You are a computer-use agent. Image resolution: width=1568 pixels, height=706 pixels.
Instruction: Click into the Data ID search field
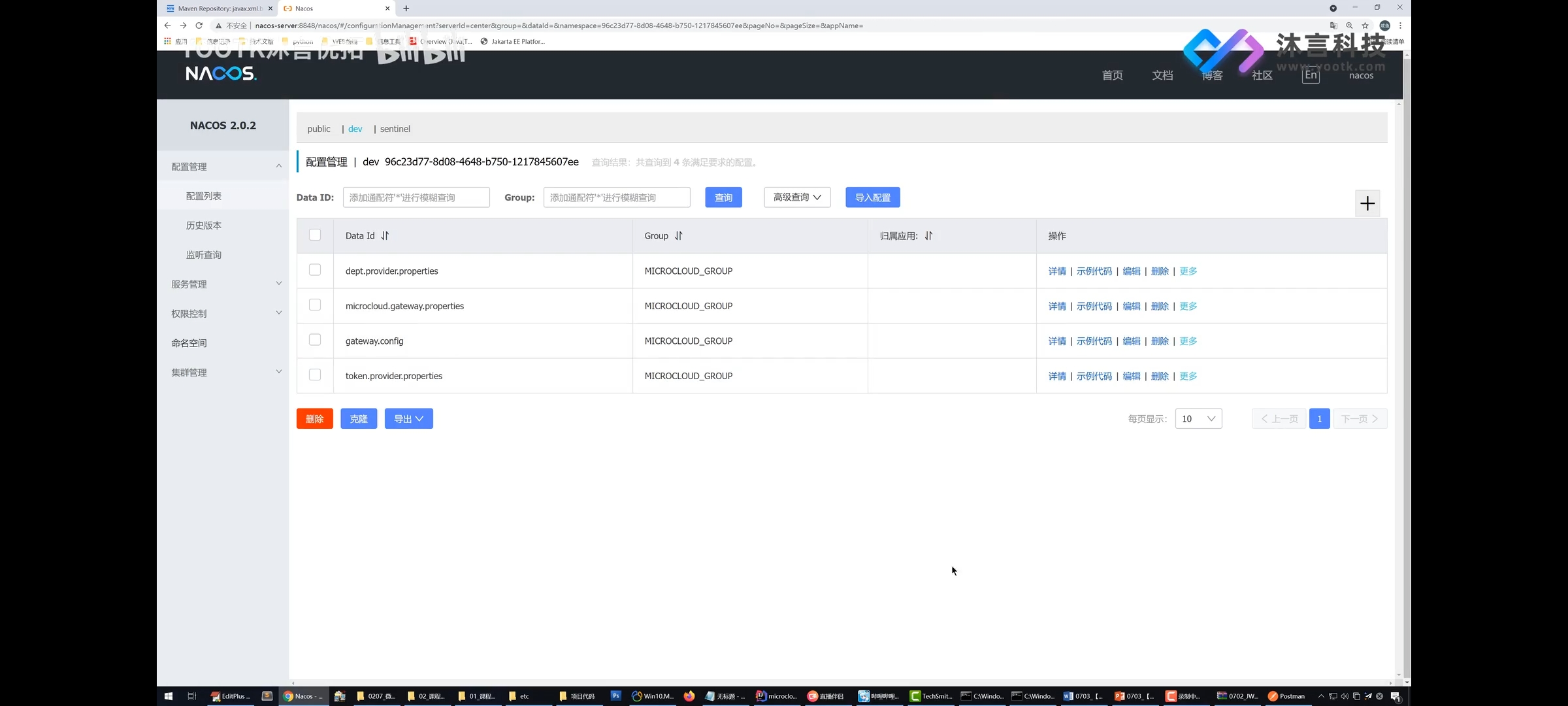click(x=416, y=197)
